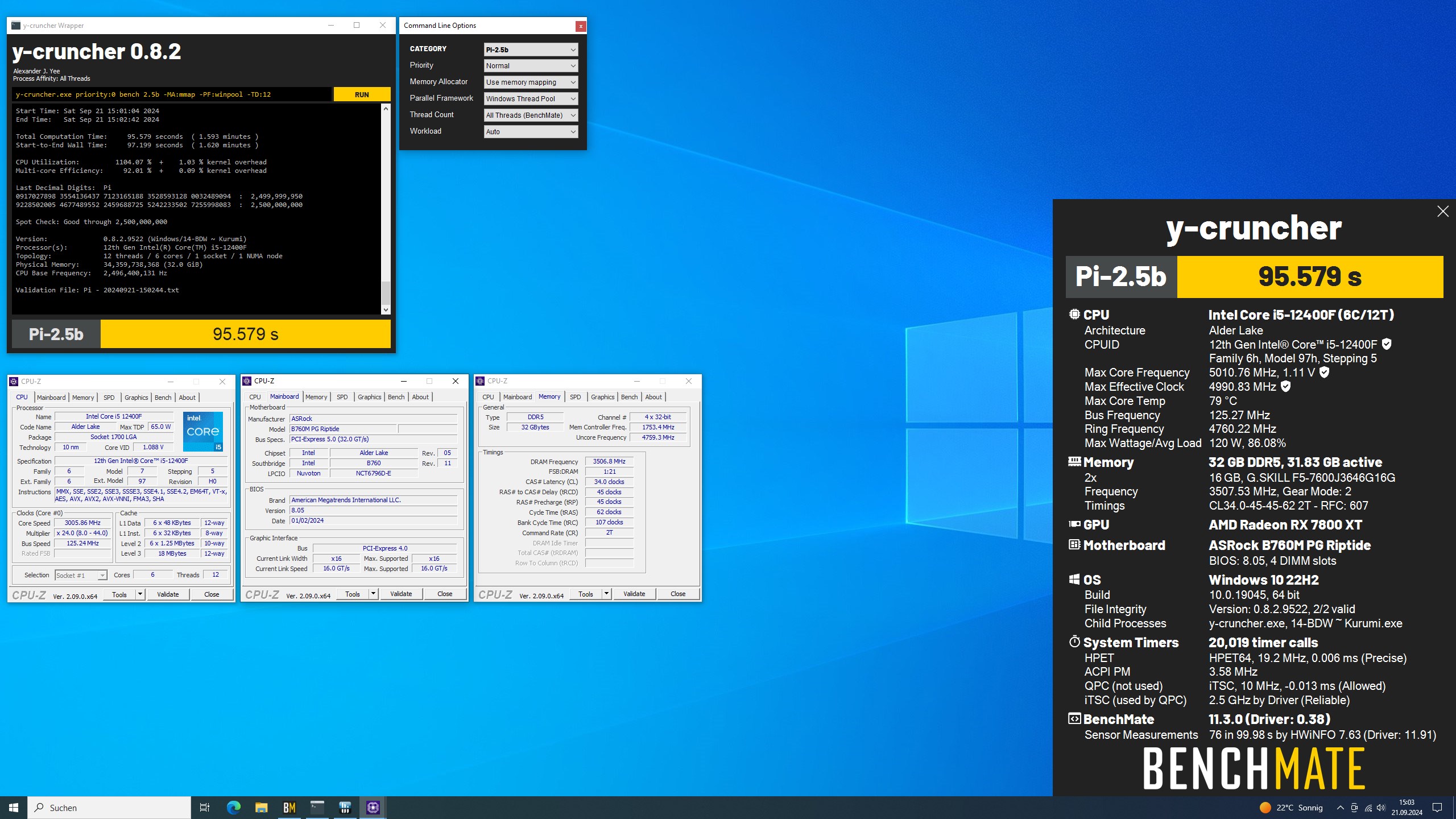Click the DRAM Frequency value 3506.8 MHz
Image resolution: width=1456 pixels, height=819 pixels.
tap(609, 461)
